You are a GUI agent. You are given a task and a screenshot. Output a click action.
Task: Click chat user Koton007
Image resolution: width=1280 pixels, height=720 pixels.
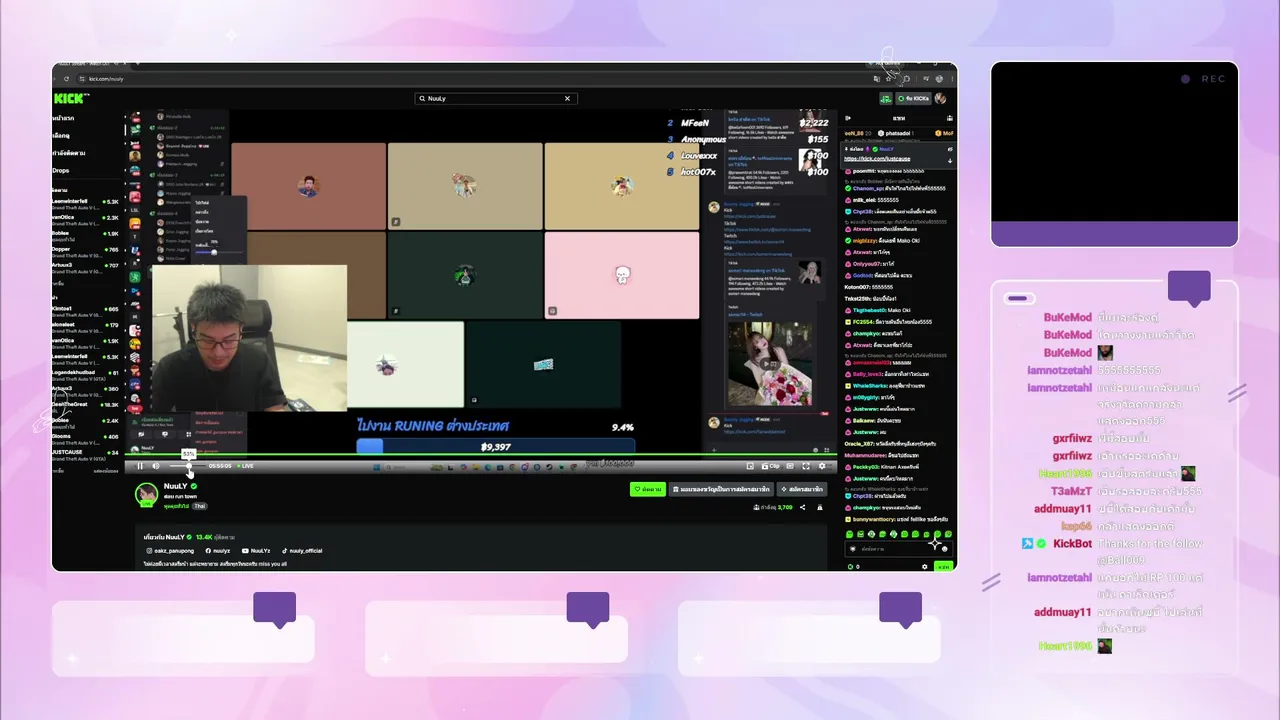click(857, 287)
